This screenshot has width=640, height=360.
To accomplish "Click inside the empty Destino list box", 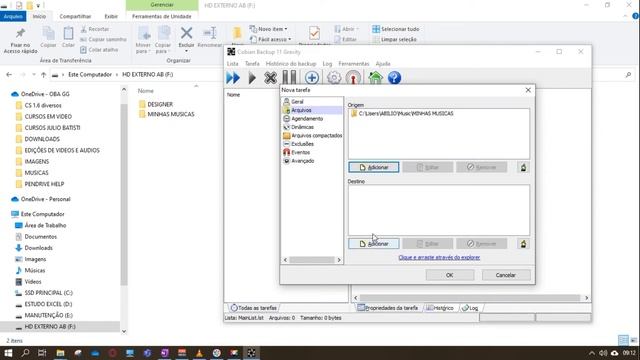I will (x=439, y=210).
